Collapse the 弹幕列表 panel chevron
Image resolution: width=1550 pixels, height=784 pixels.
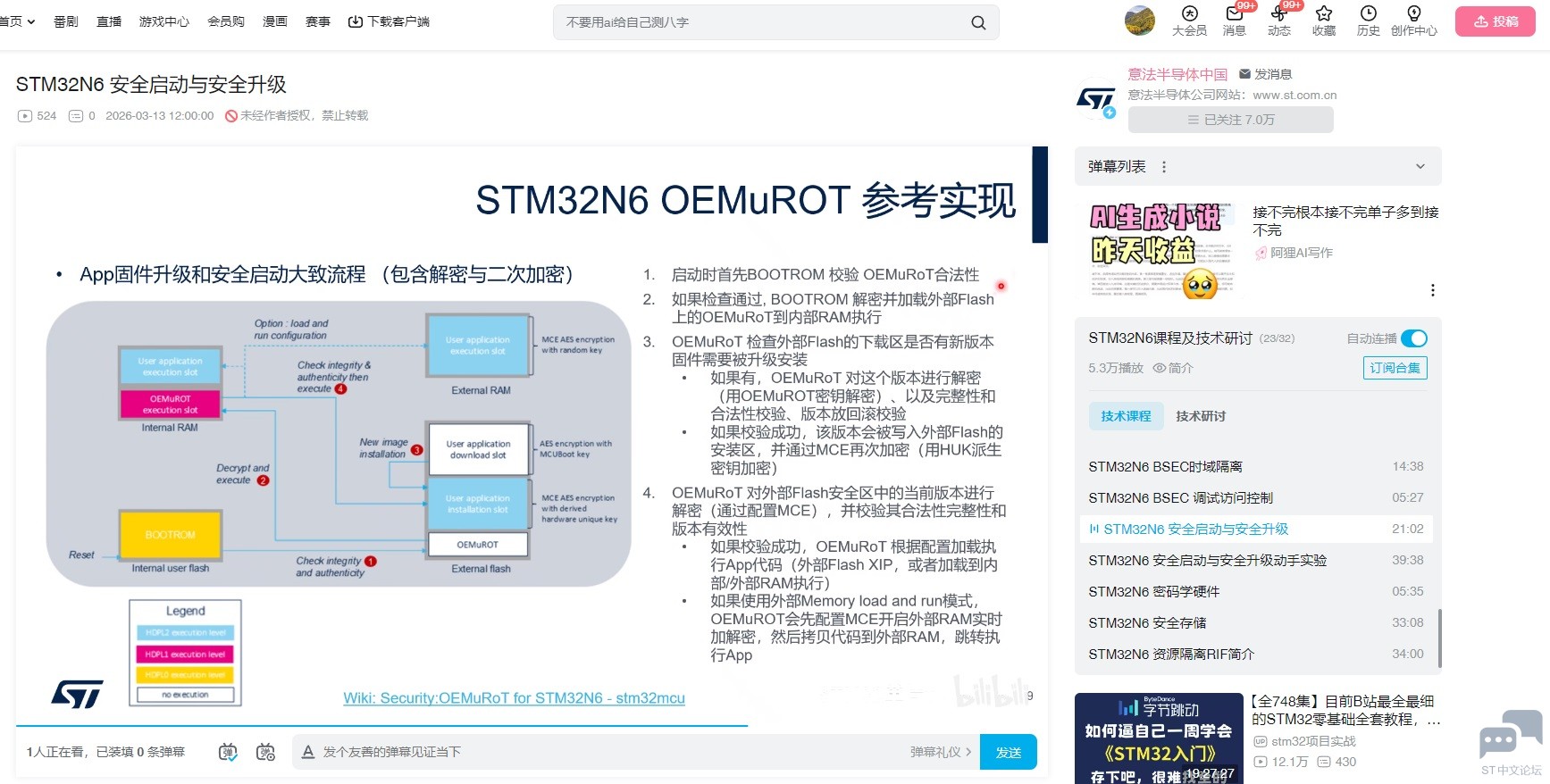tap(1420, 167)
